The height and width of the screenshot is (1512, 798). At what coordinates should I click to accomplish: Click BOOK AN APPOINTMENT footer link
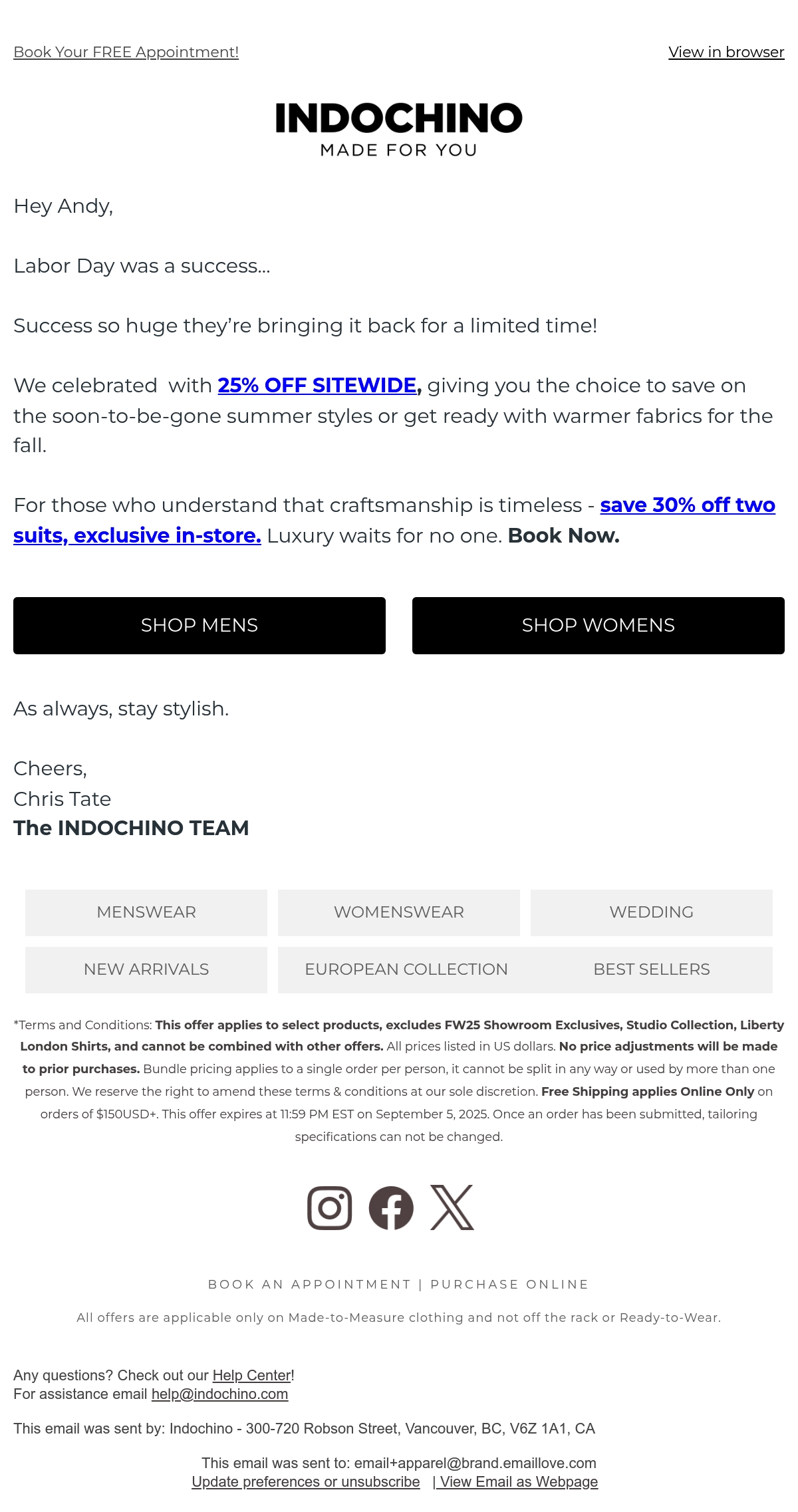(x=310, y=1285)
